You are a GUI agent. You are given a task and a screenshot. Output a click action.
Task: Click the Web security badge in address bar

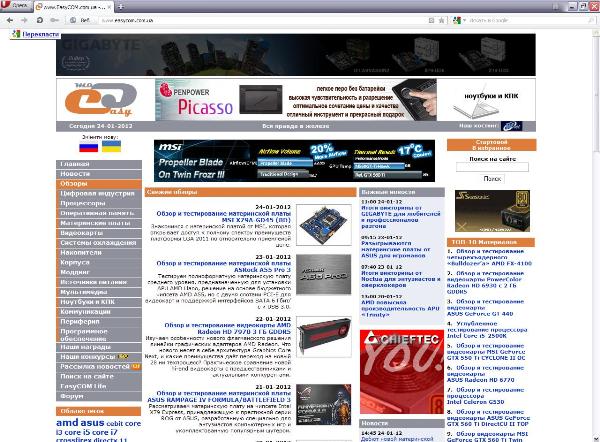pyautogui.click(x=80, y=20)
